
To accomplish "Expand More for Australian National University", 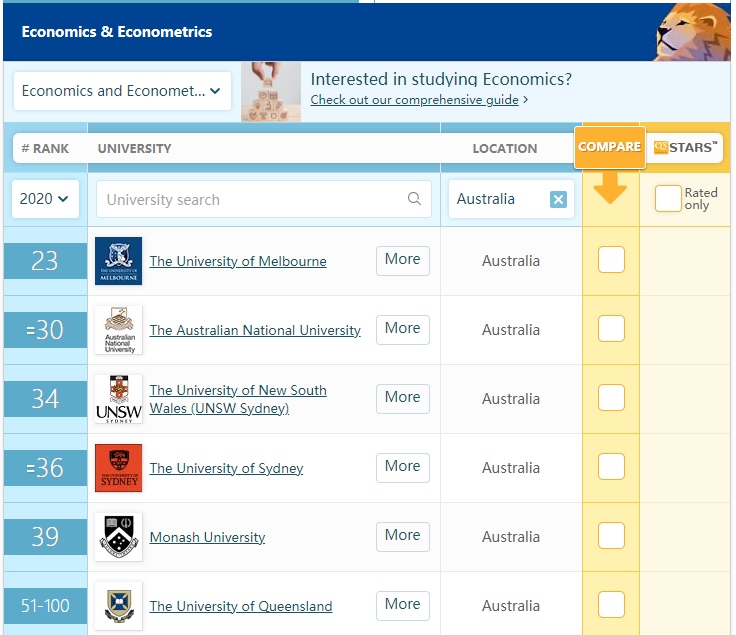I will 403,329.
